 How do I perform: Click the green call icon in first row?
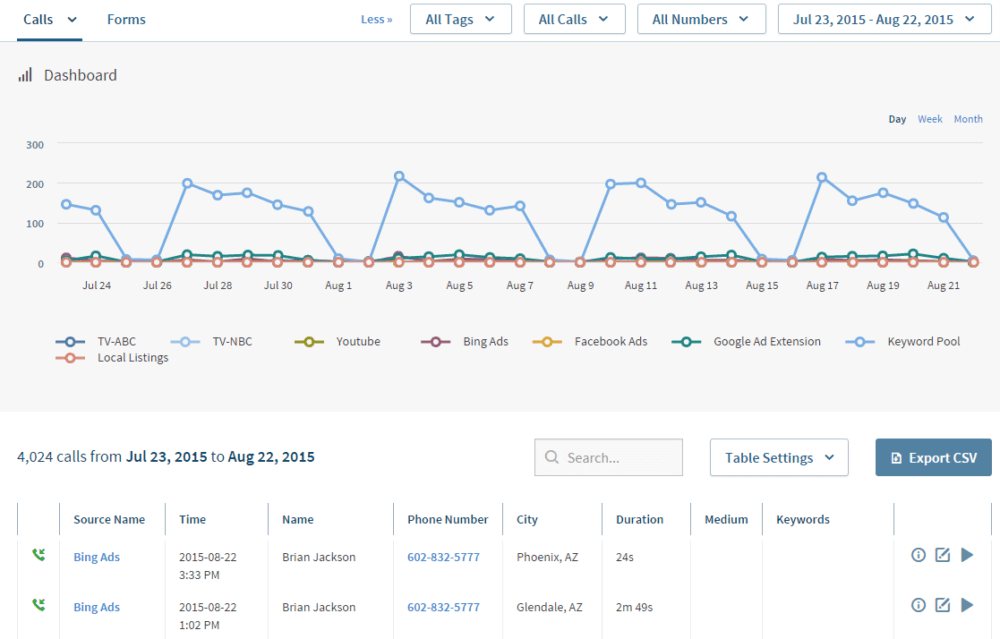pos(38,555)
